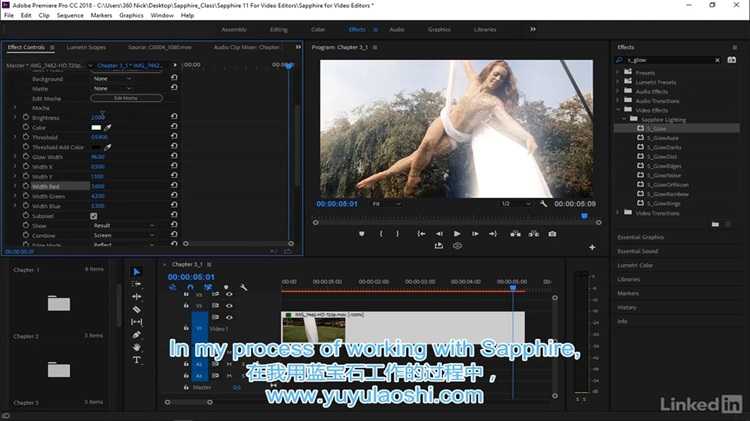
Task: Switch to the Lumetri Scopes tab
Action: click(x=86, y=47)
